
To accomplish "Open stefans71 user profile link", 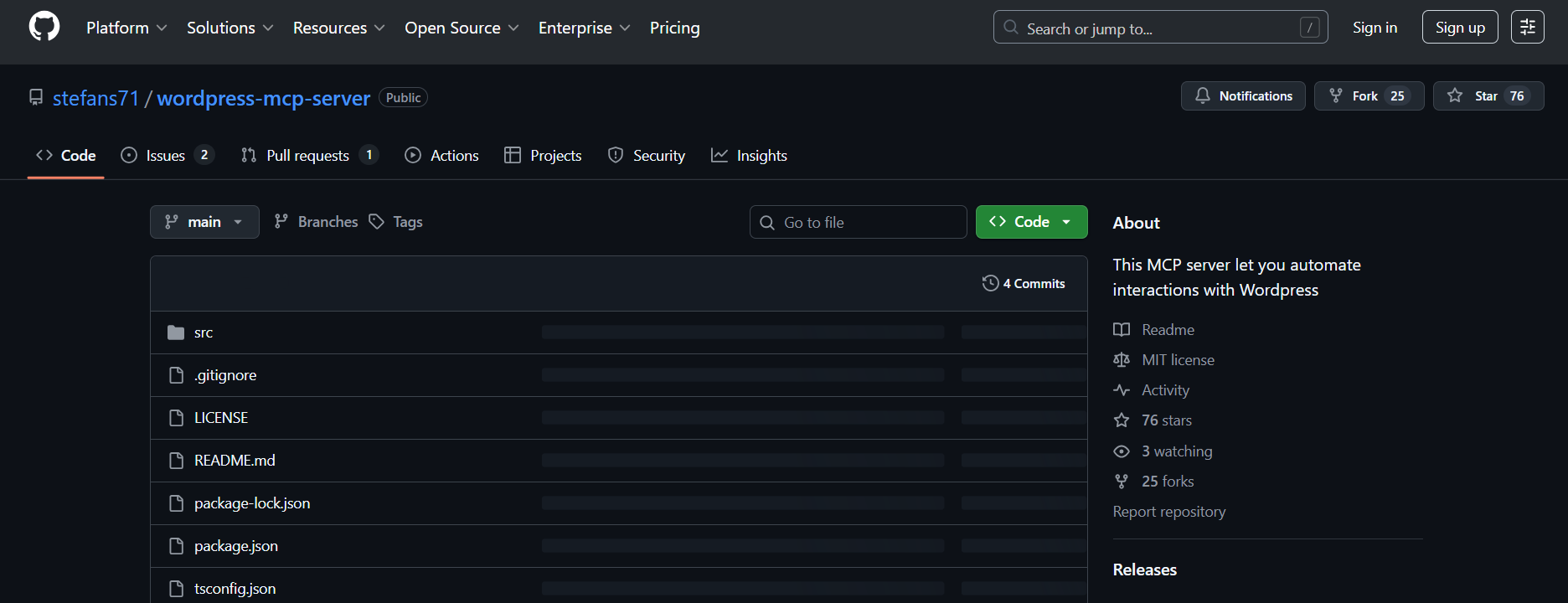I will click(x=95, y=98).
